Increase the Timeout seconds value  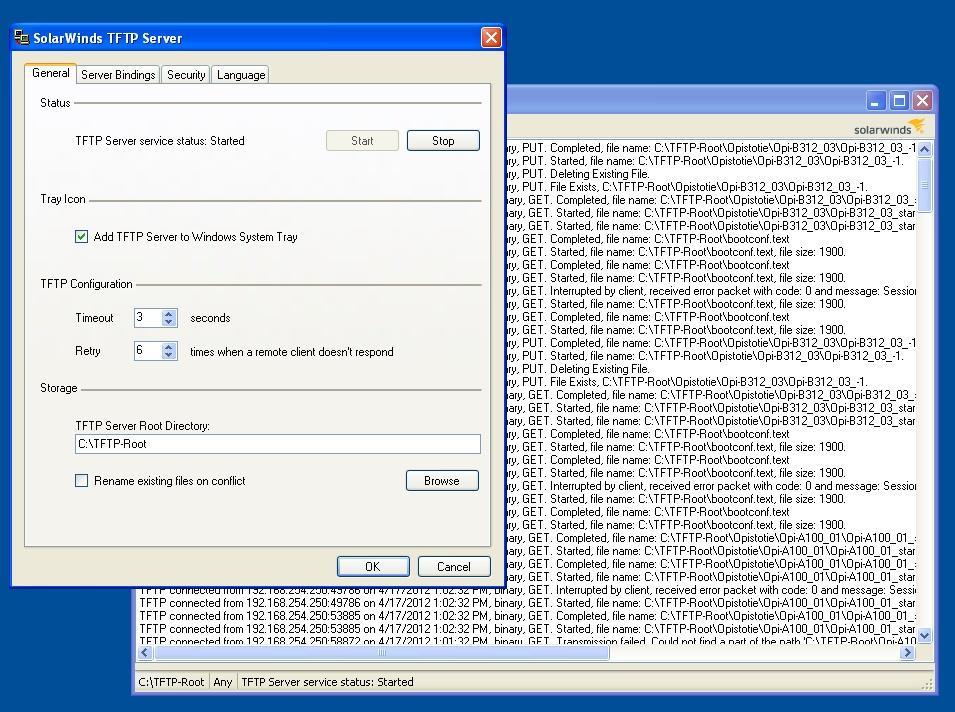pyautogui.click(x=169, y=313)
